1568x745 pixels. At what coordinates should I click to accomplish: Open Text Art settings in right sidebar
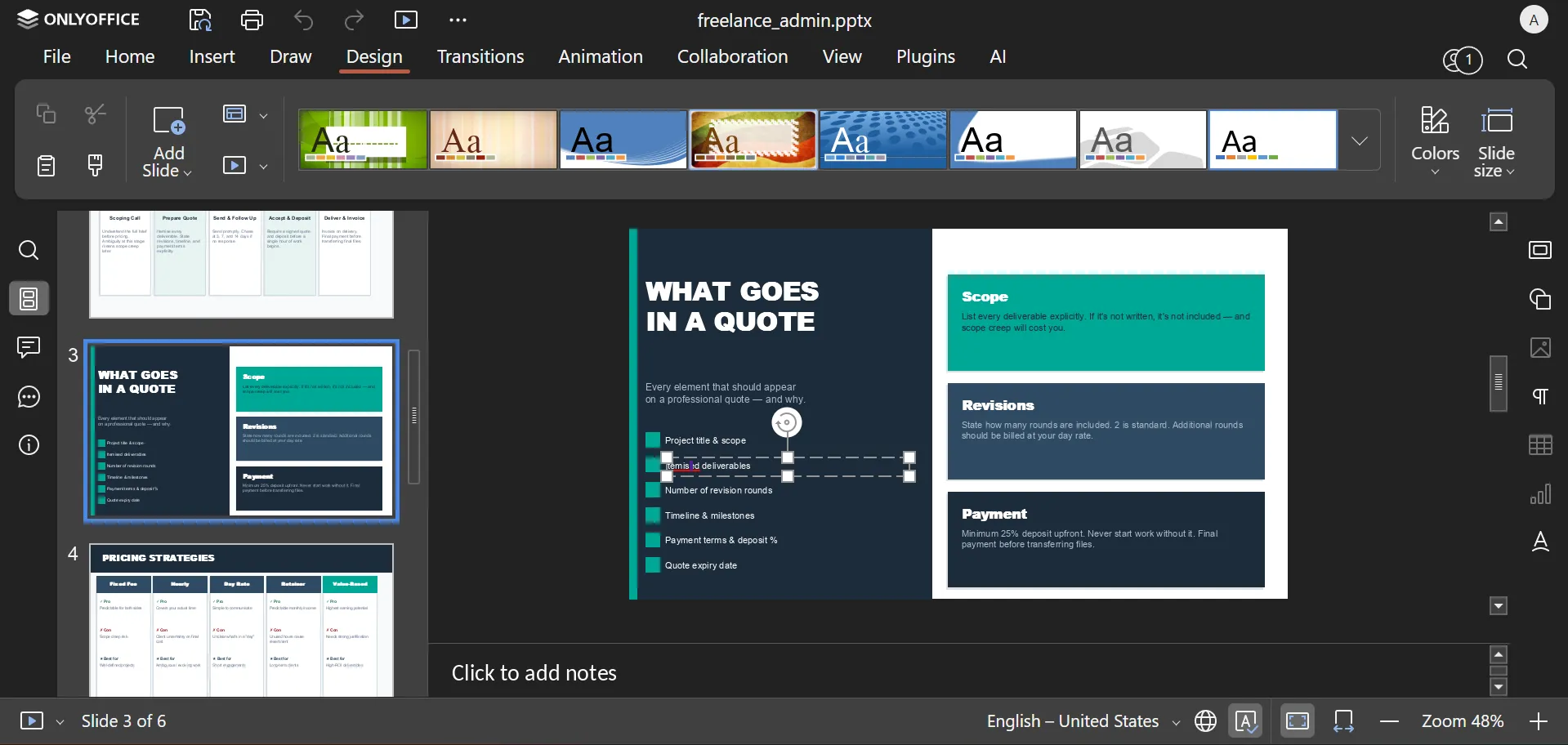(x=1540, y=542)
